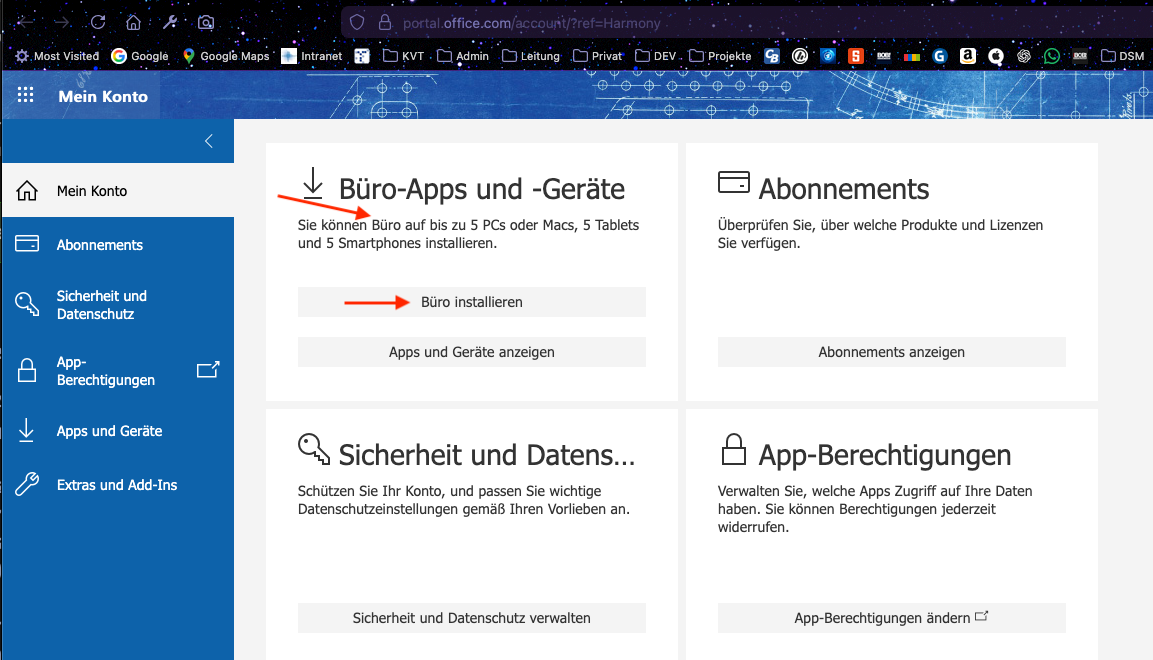Click the Büro installieren button

click(472, 302)
